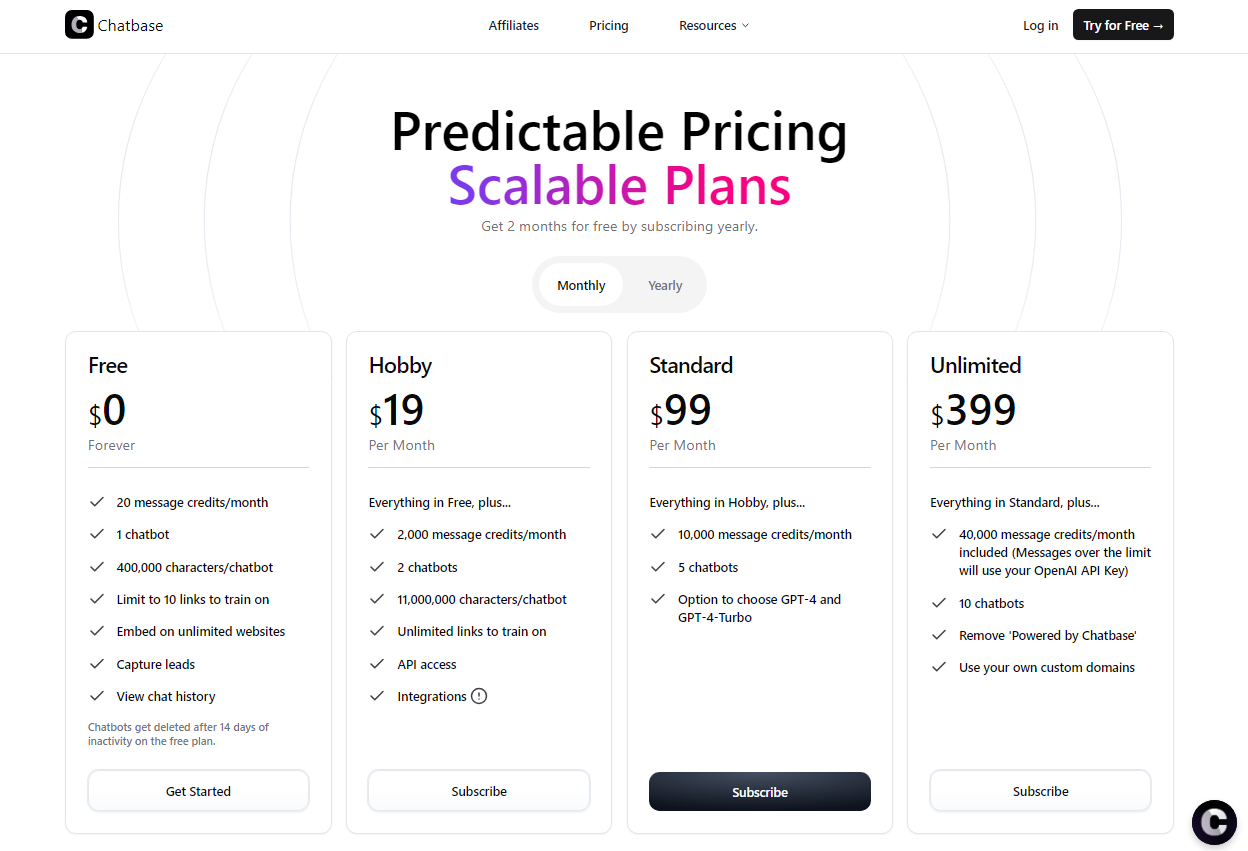The image size is (1248, 851).
Task: Subscribe to the Standard plan
Action: point(760,791)
